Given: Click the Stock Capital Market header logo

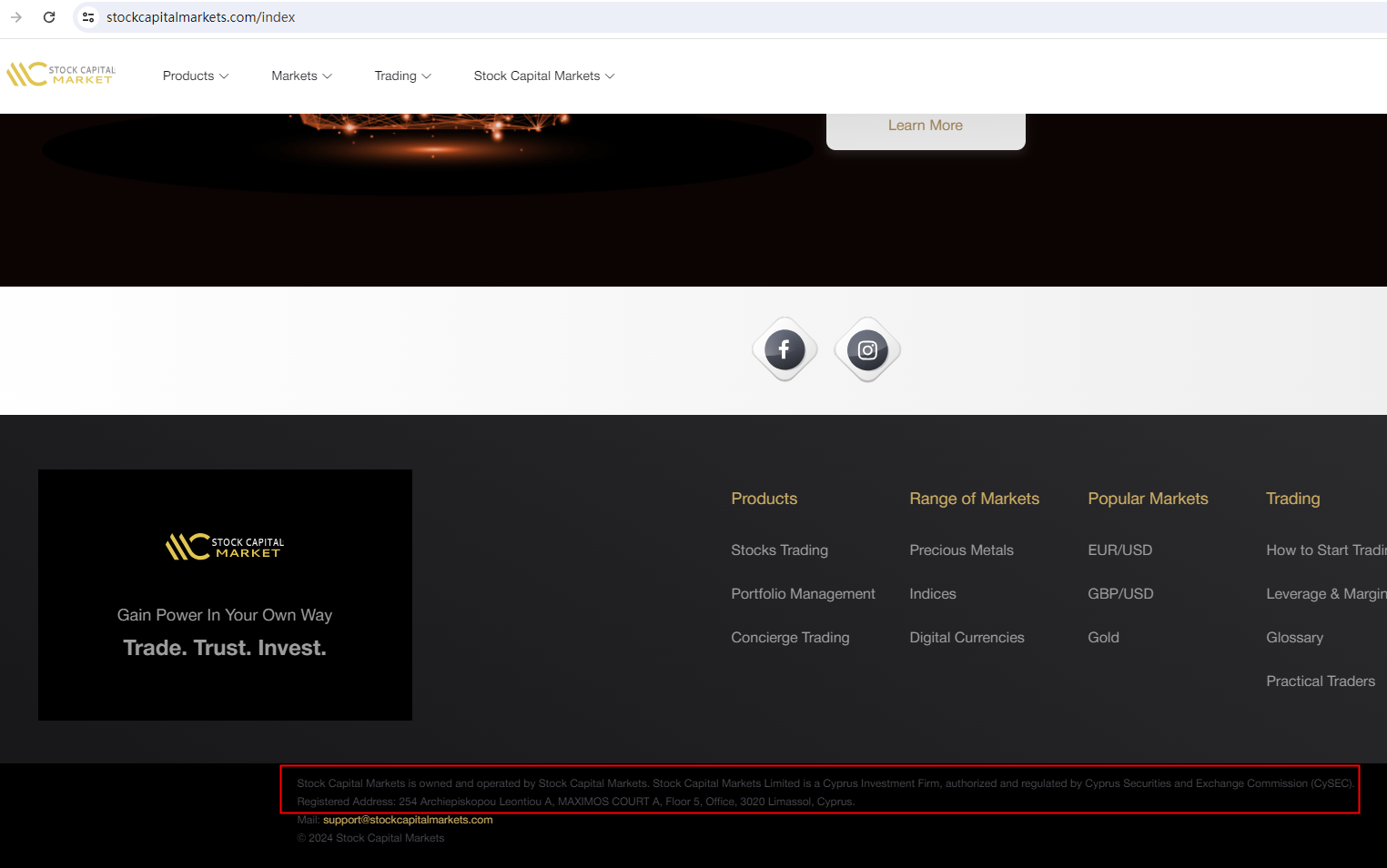Looking at the screenshot, I should point(61,75).
